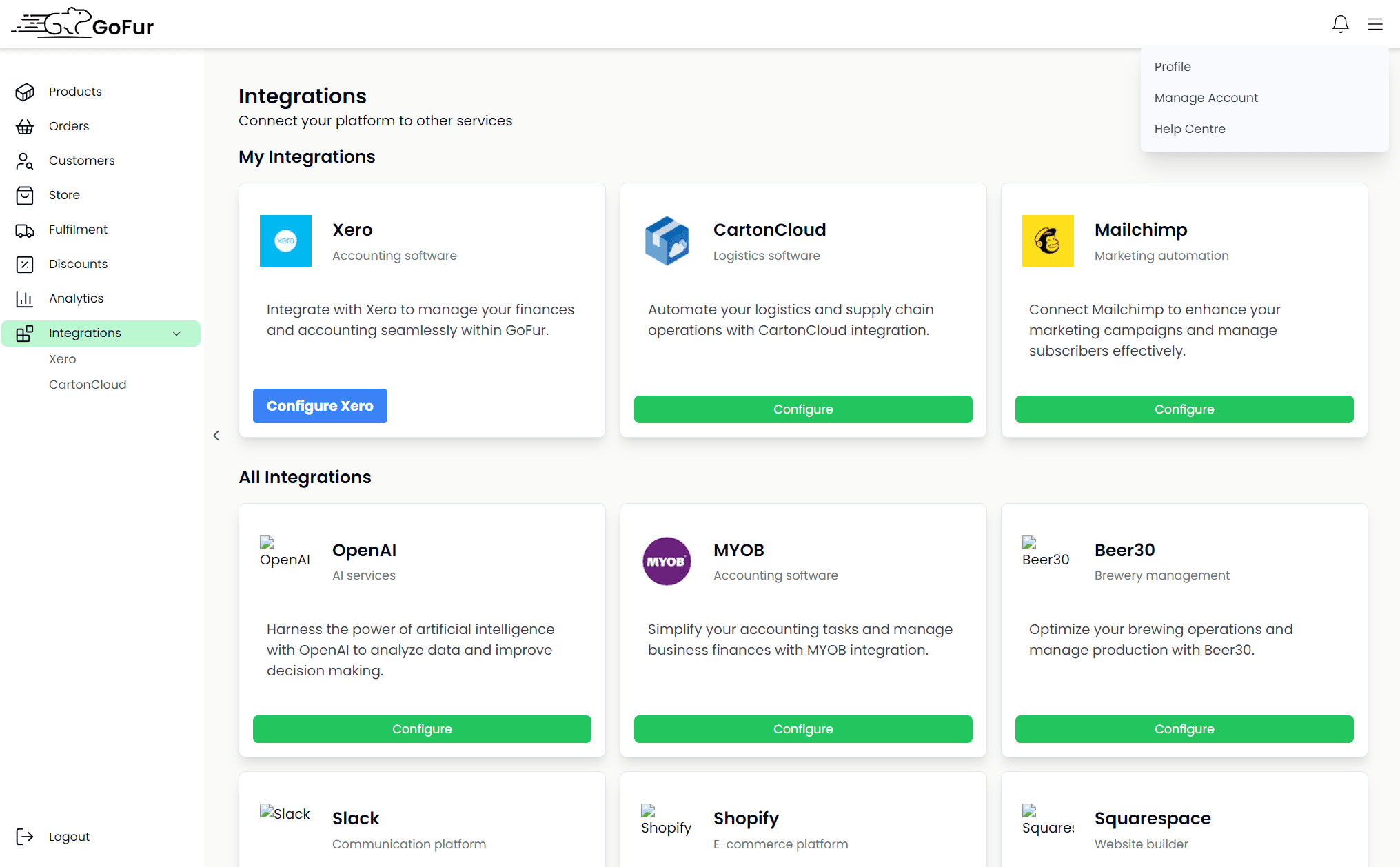Click the CartonCloud logo

click(667, 241)
